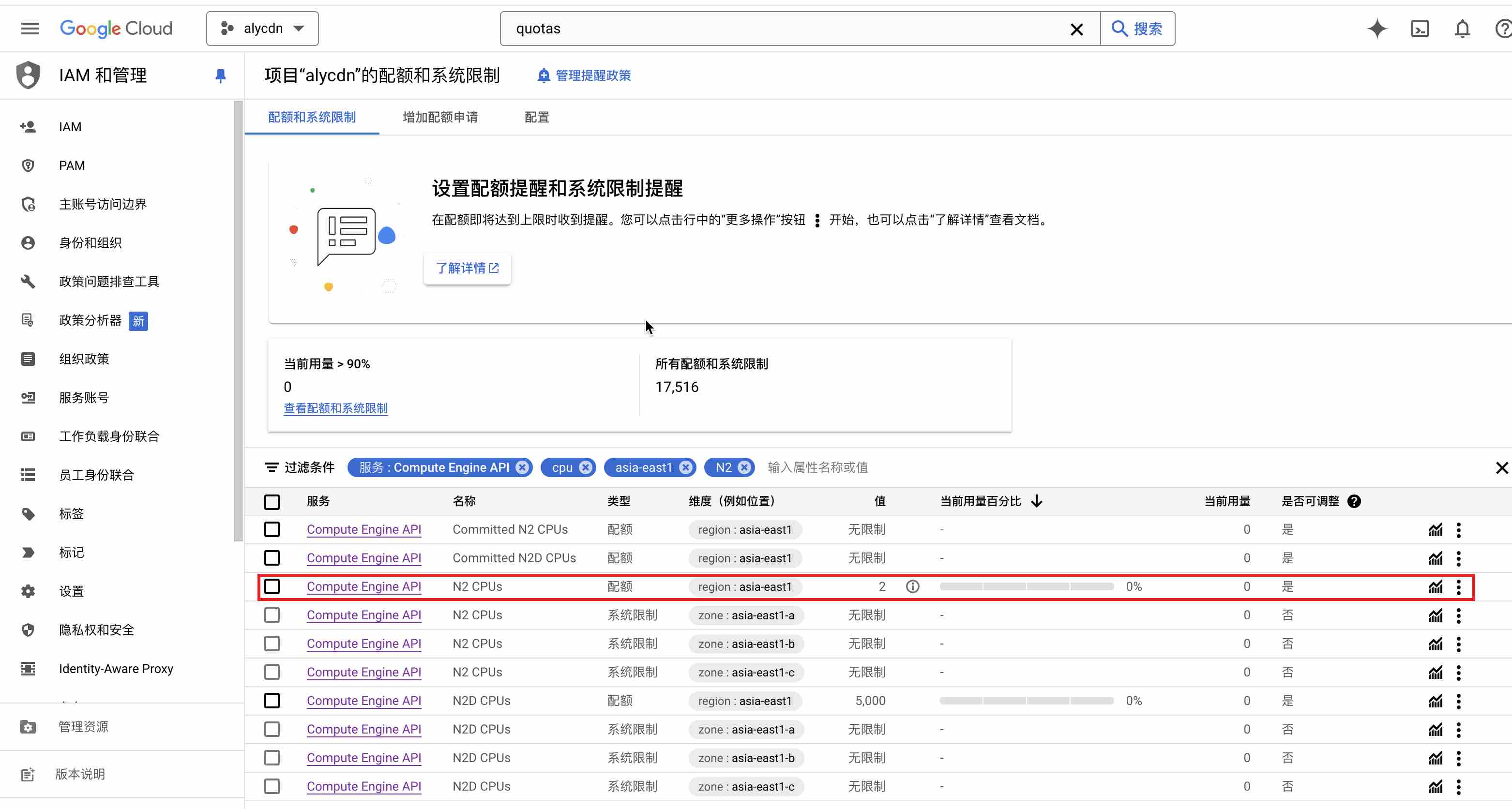Remove the Compute Engine API filter chip
Viewport: 1512px width, 809px height.
(x=522, y=467)
